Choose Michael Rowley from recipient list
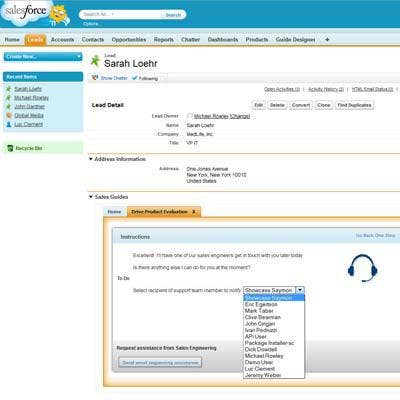The width and height of the screenshot is (400, 400). click(264, 356)
